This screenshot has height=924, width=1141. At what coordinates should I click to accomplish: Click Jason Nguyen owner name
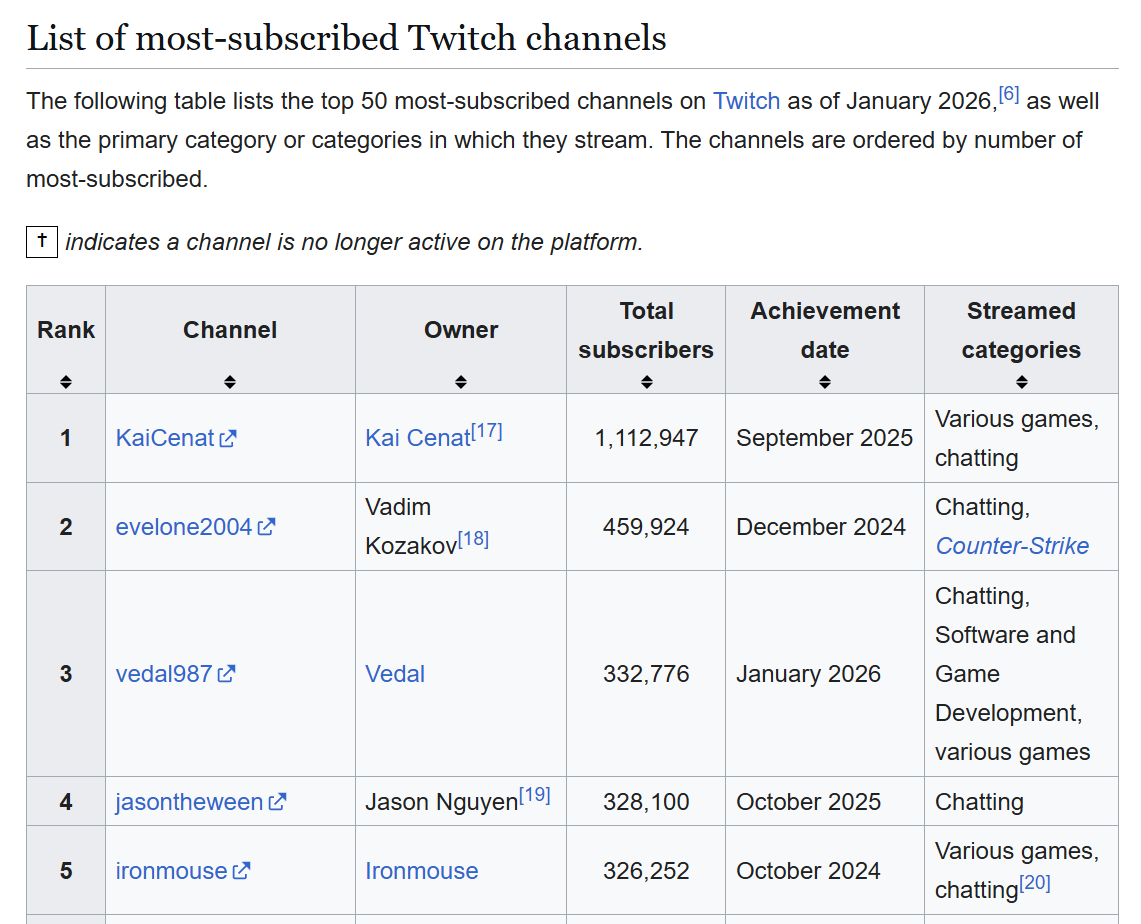442,802
